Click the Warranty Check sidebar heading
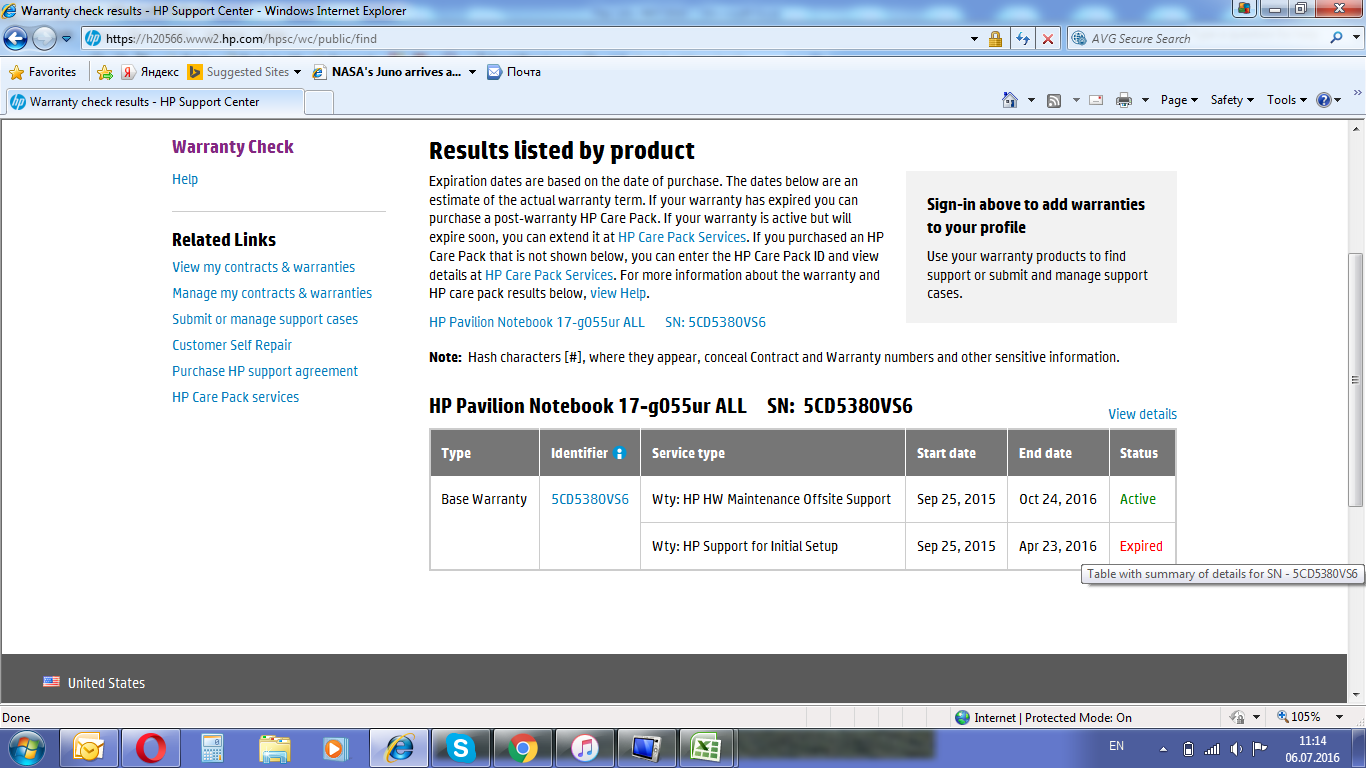Image resolution: width=1366 pixels, height=768 pixels. [x=233, y=147]
